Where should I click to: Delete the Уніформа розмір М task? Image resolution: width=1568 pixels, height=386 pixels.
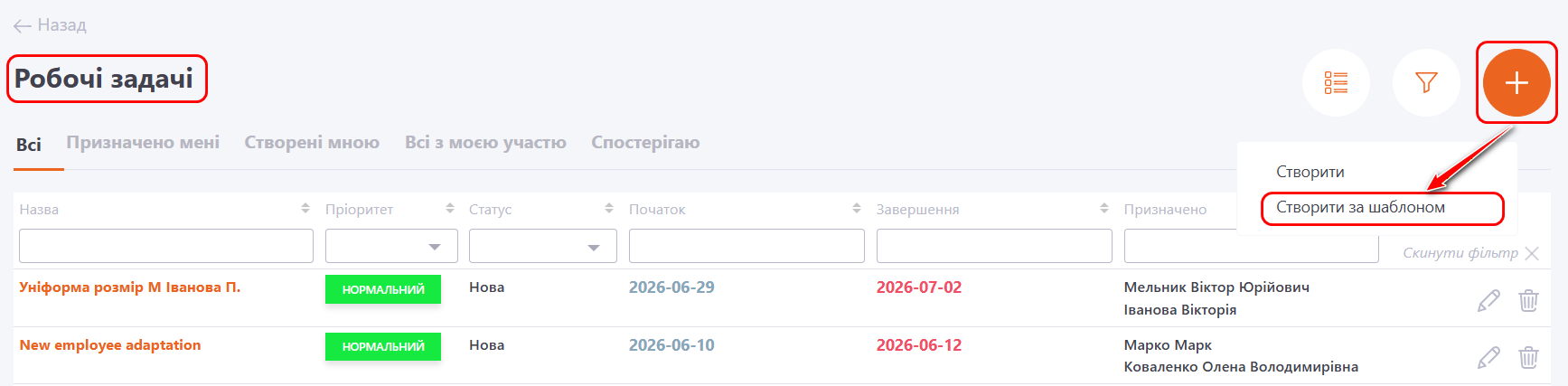pyautogui.click(x=1528, y=300)
